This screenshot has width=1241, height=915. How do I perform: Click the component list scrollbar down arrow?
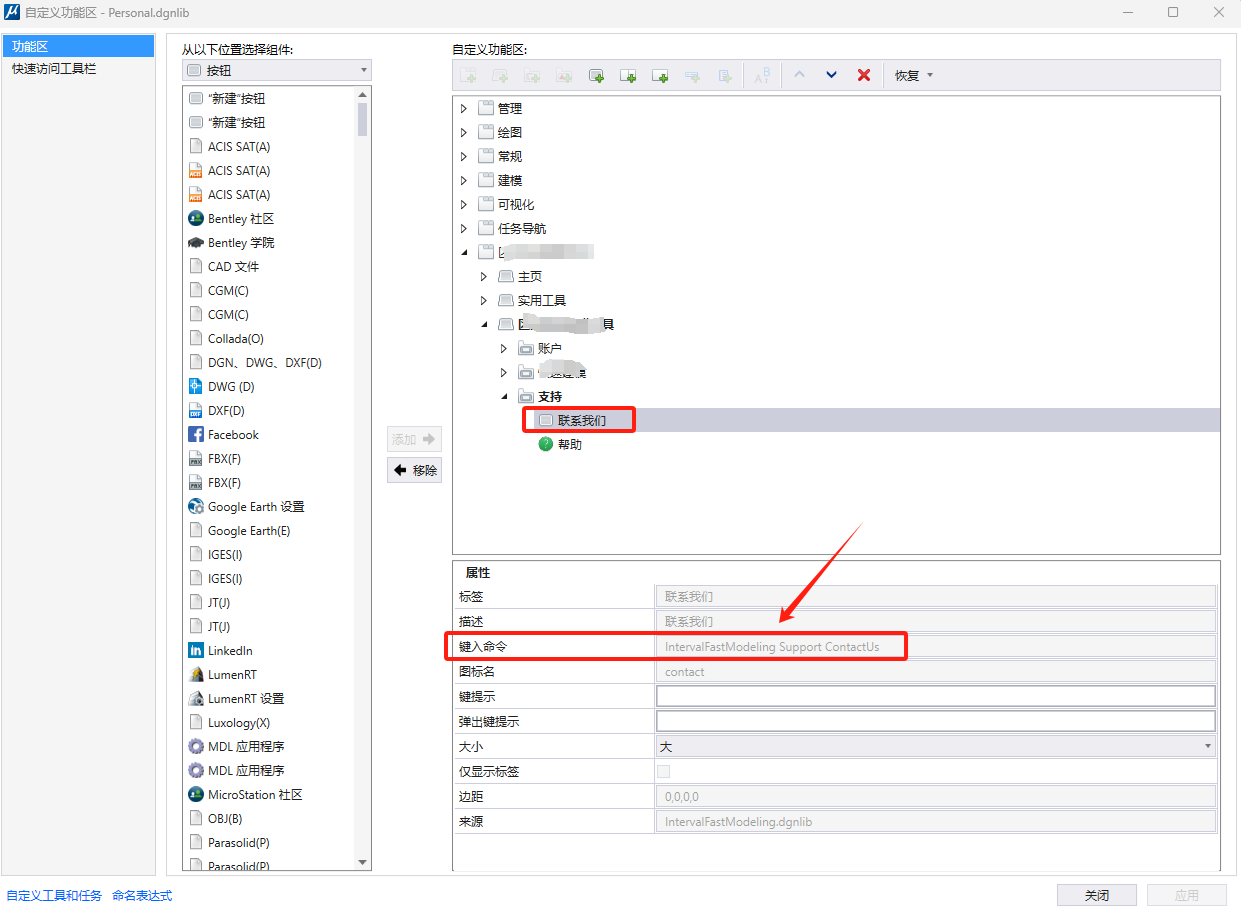coord(362,862)
